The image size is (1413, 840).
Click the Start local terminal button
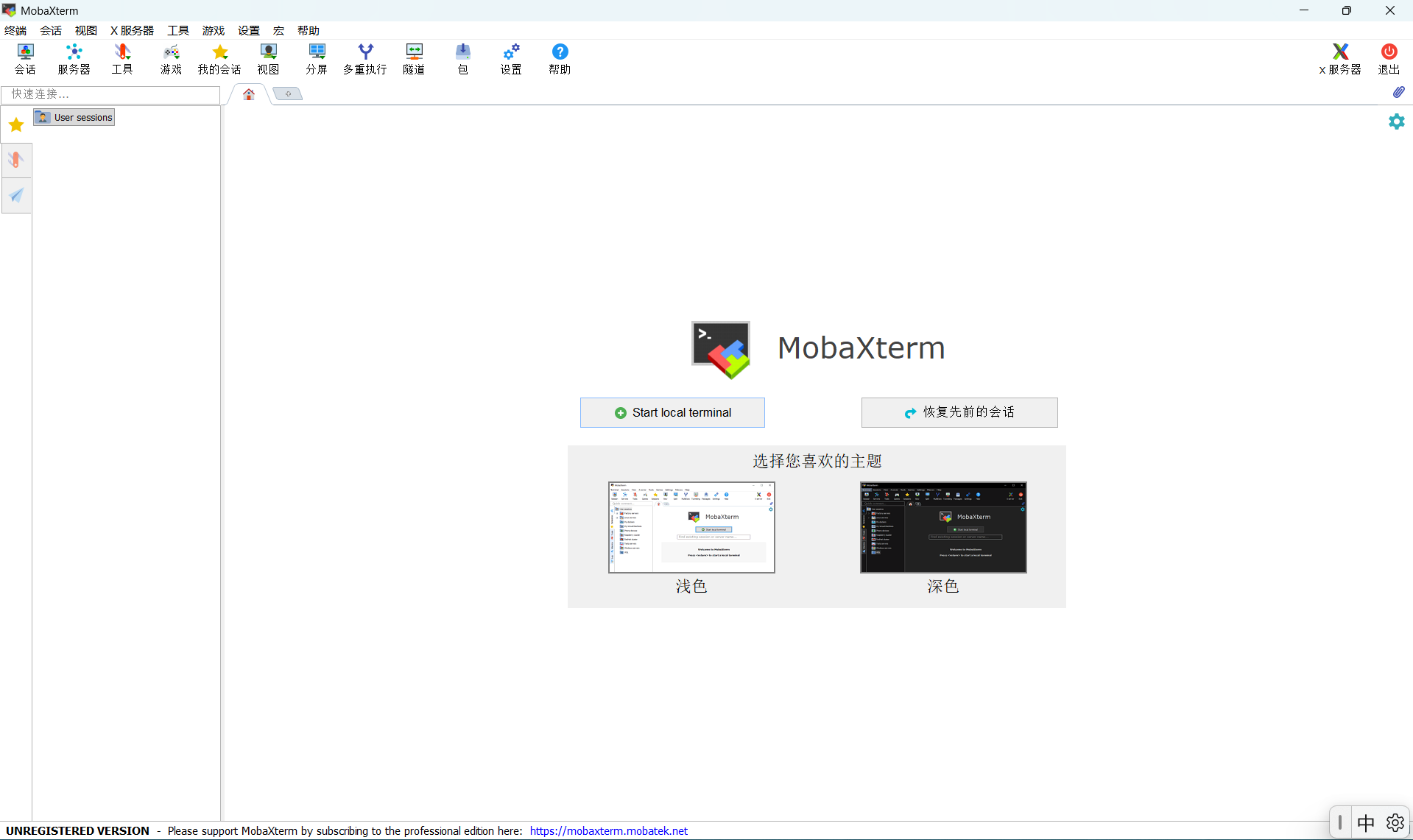click(672, 412)
